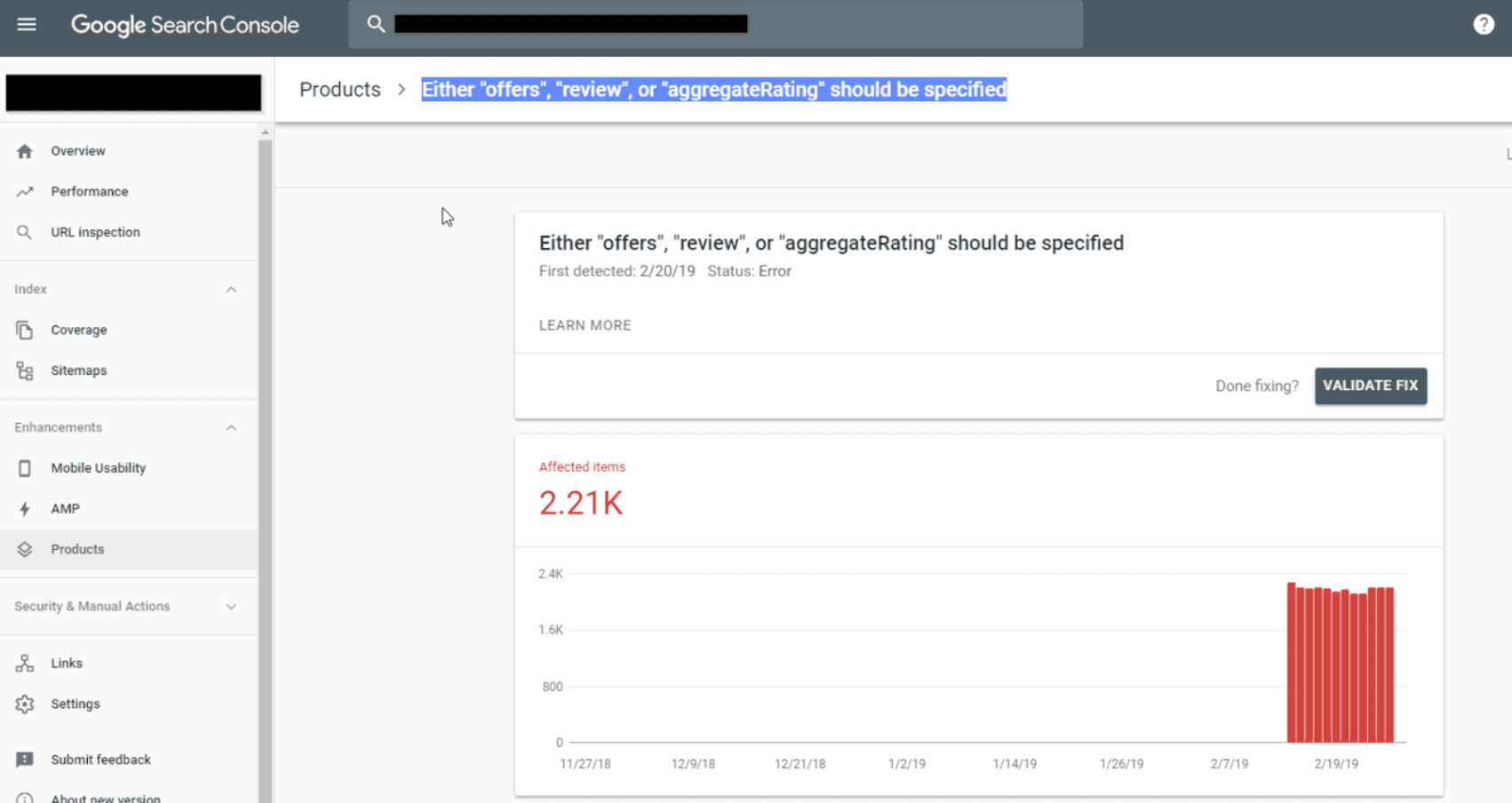
Task: Click the VALIDATE FIX button
Action: tap(1371, 386)
